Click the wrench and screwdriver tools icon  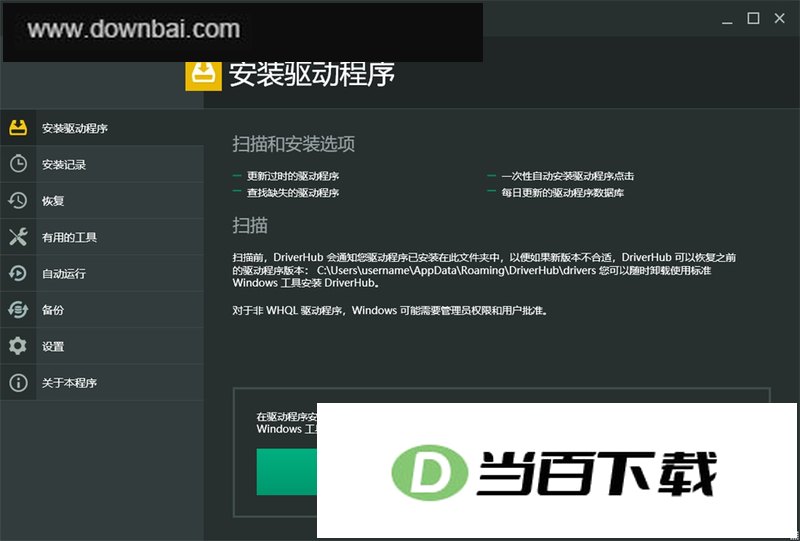[18, 237]
